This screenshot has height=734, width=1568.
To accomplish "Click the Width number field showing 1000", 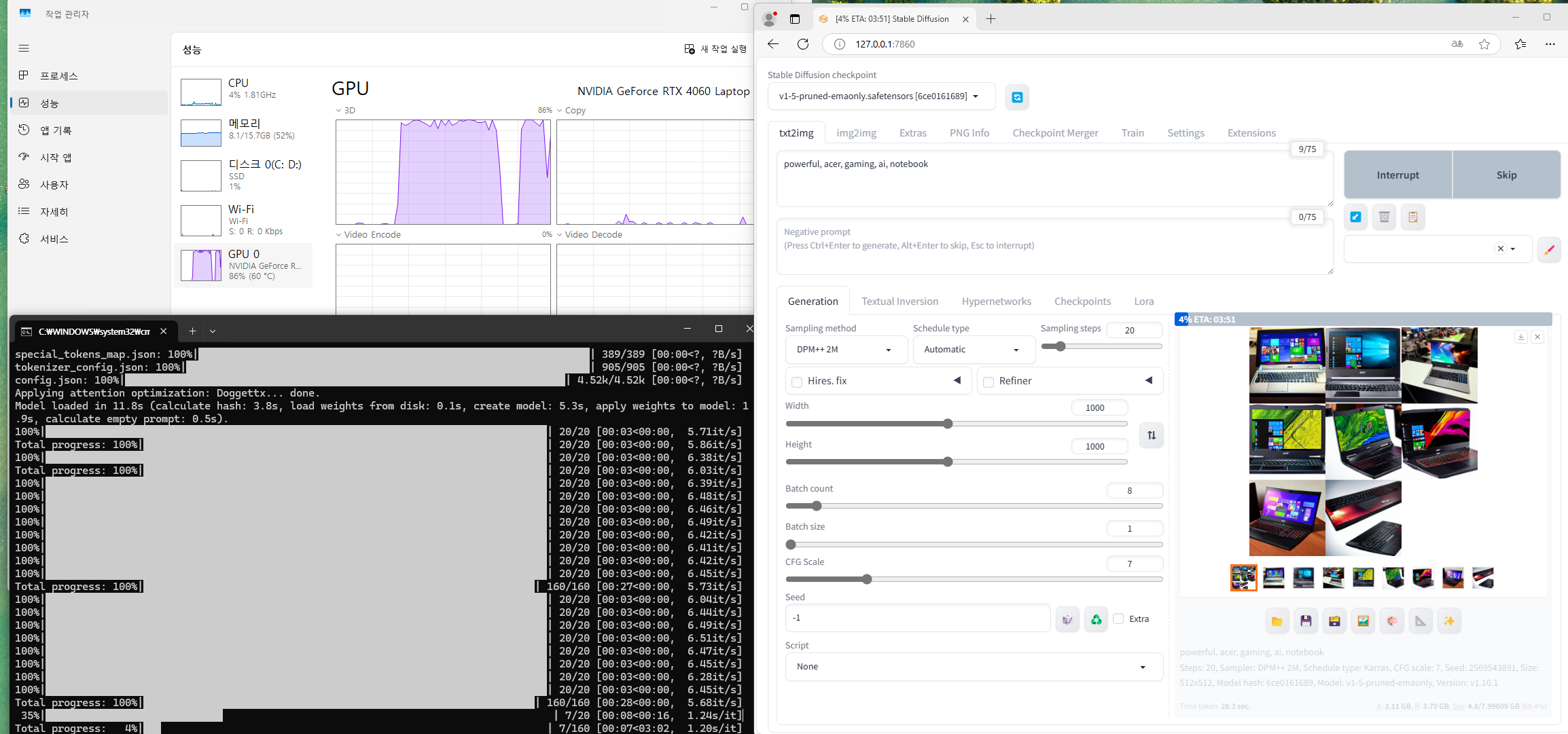I will pyautogui.click(x=1099, y=407).
